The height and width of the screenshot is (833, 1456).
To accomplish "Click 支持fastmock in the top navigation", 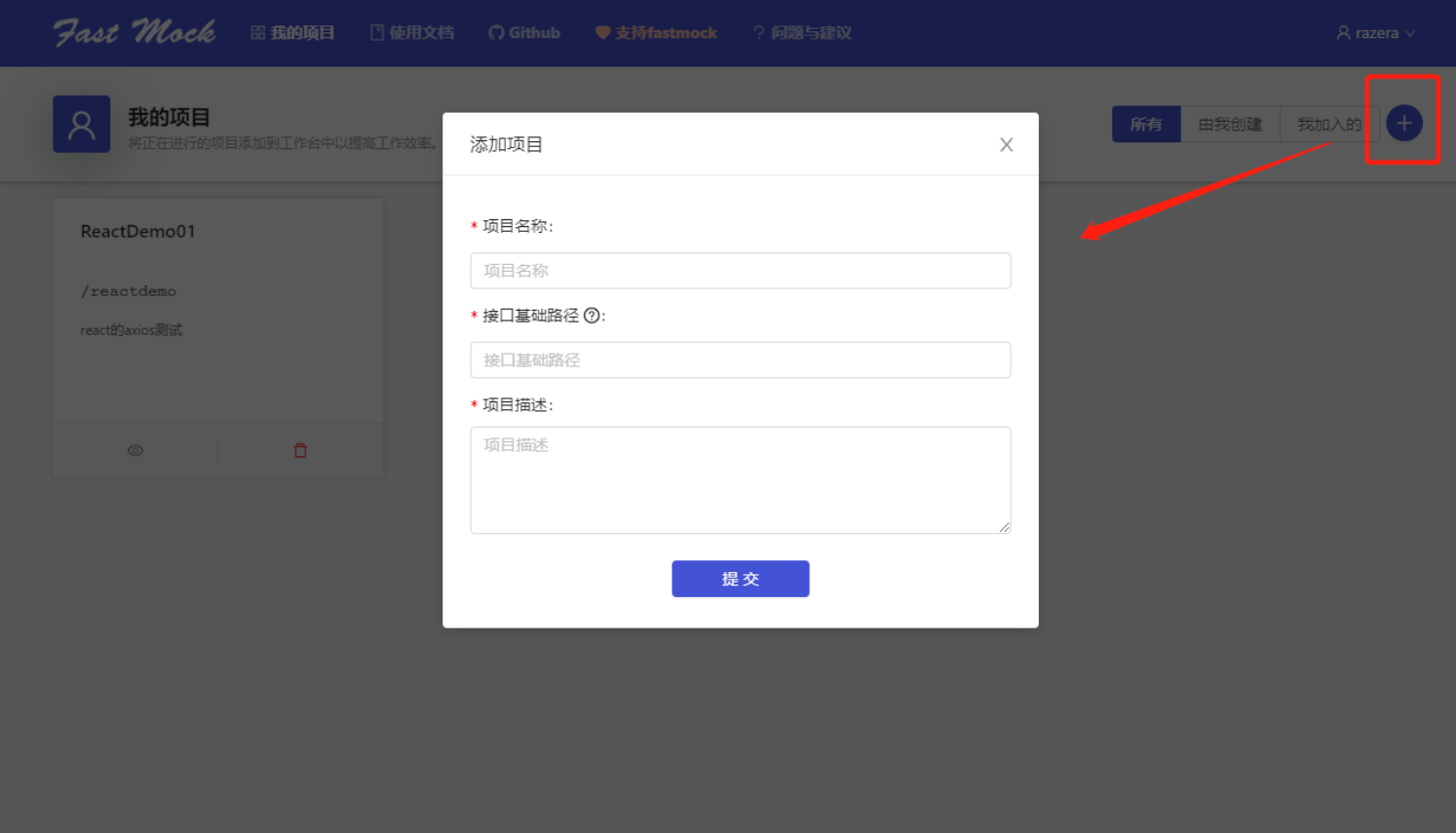I will pyautogui.click(x=656, y=33).
